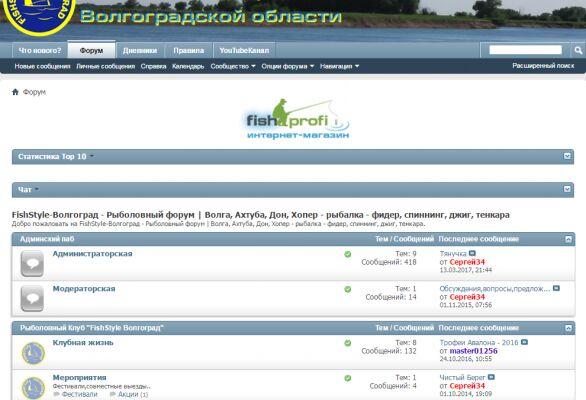This screenshot has height=400, width=586.
Task: Open the Правила tab
Action: click(x=188, y=50)
